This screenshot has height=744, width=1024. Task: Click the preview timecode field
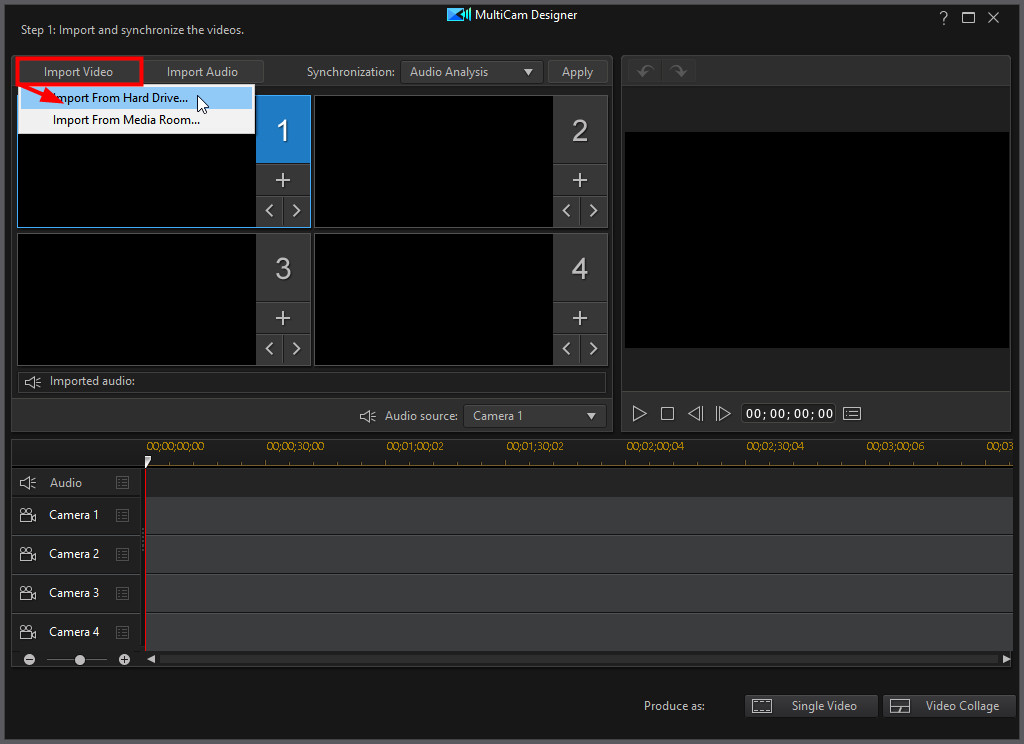tap(789, 414)
